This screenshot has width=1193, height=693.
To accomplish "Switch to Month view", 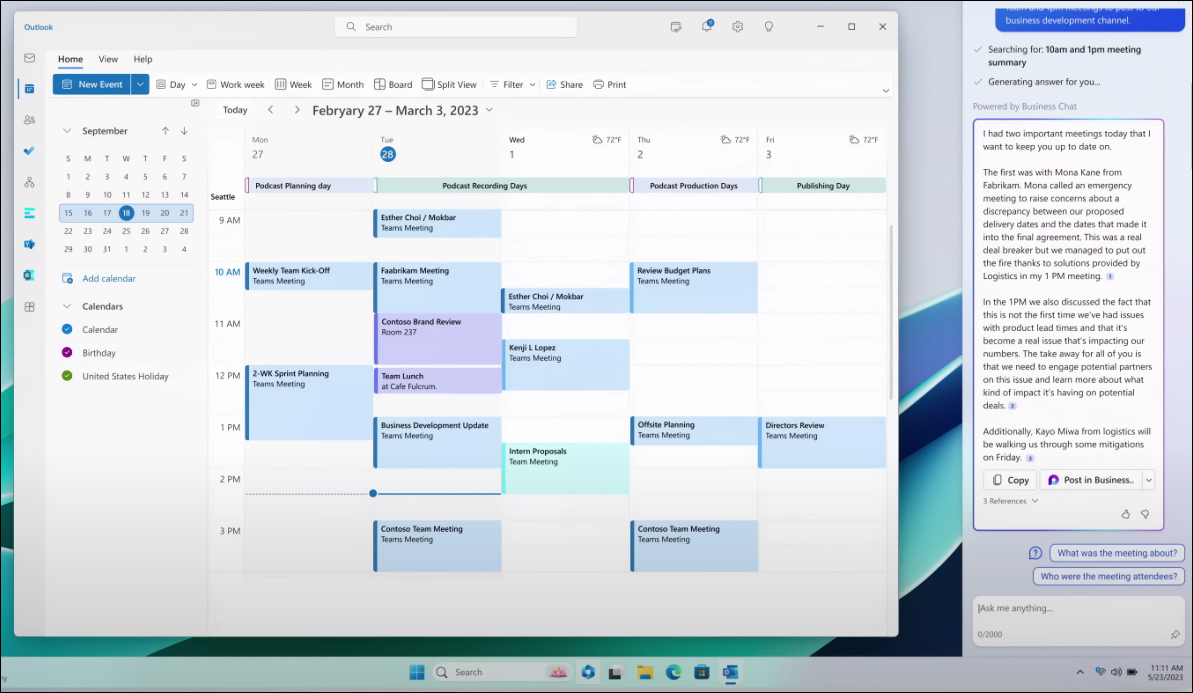I will 342,84.
